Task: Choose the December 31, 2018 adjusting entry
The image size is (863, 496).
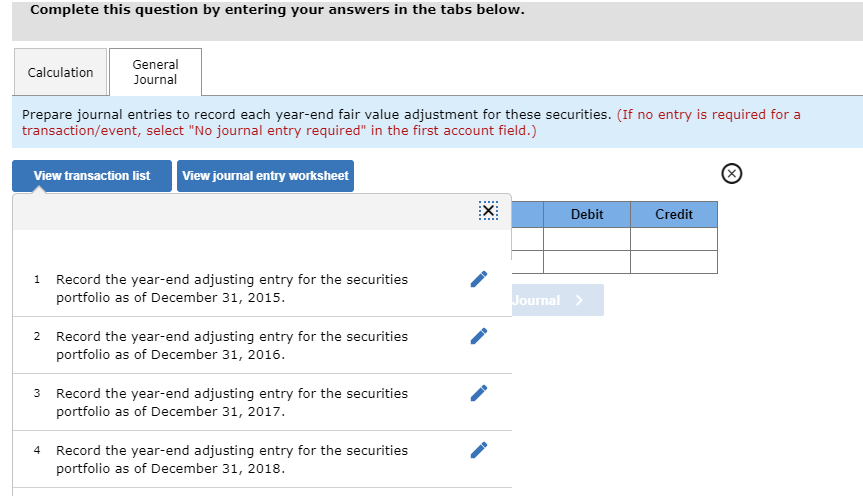Action: click(232, 459)
